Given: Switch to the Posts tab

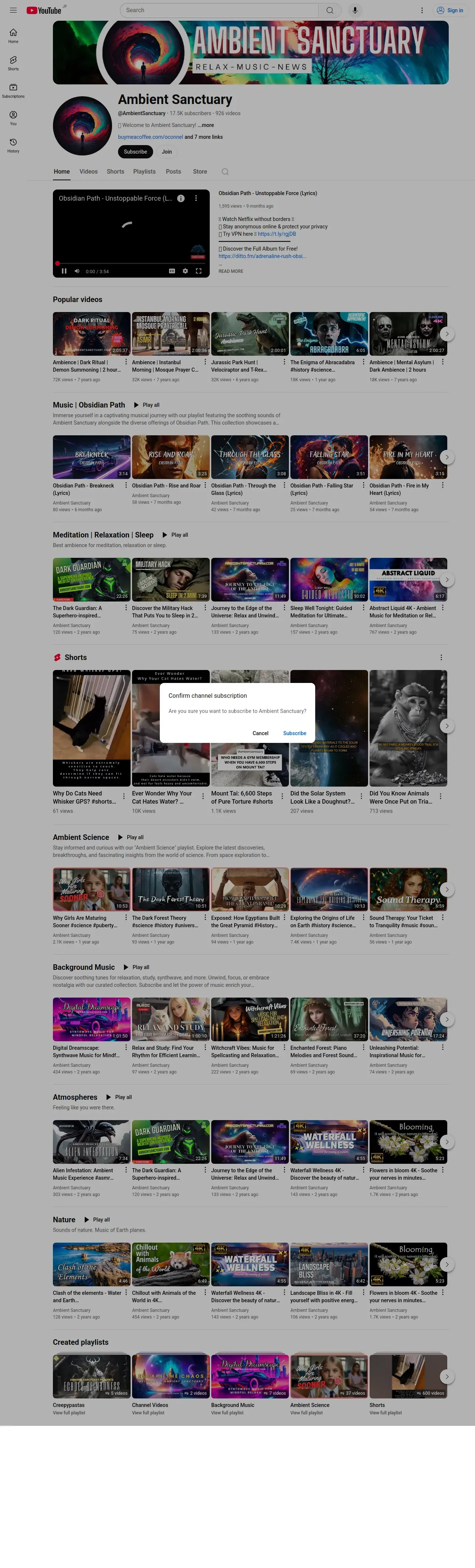Looking at the screenshot, I should pos(174,172).
